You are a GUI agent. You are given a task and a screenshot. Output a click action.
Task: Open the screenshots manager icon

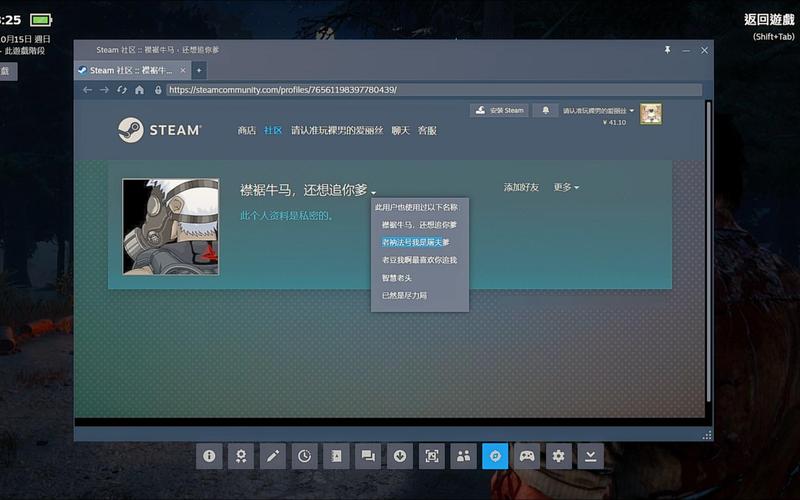point(432,456)
